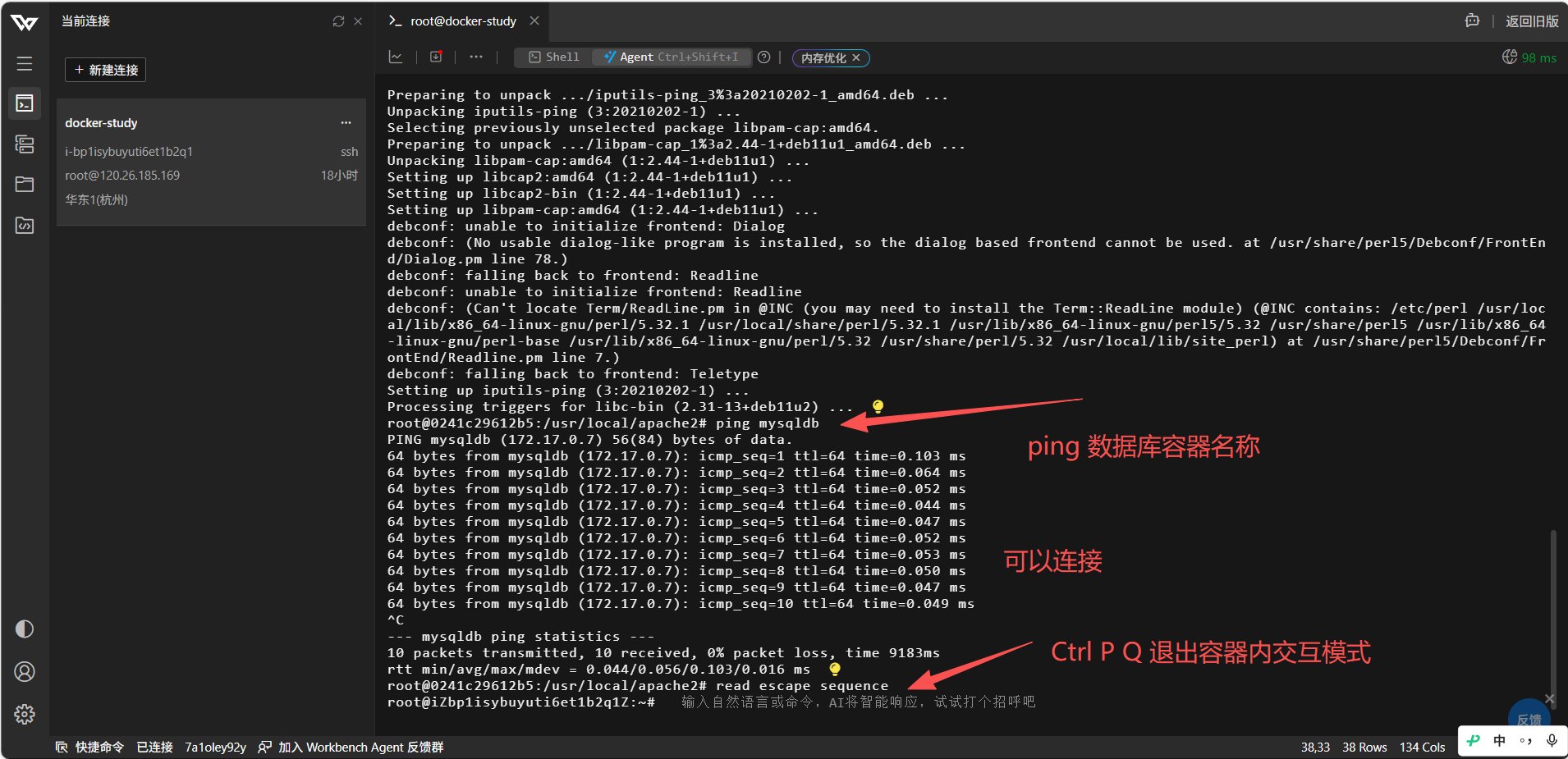Click lightbulb hint near rtt line
The width and height of the screenshot is (1568, 759).
click(x=835, y=669)
